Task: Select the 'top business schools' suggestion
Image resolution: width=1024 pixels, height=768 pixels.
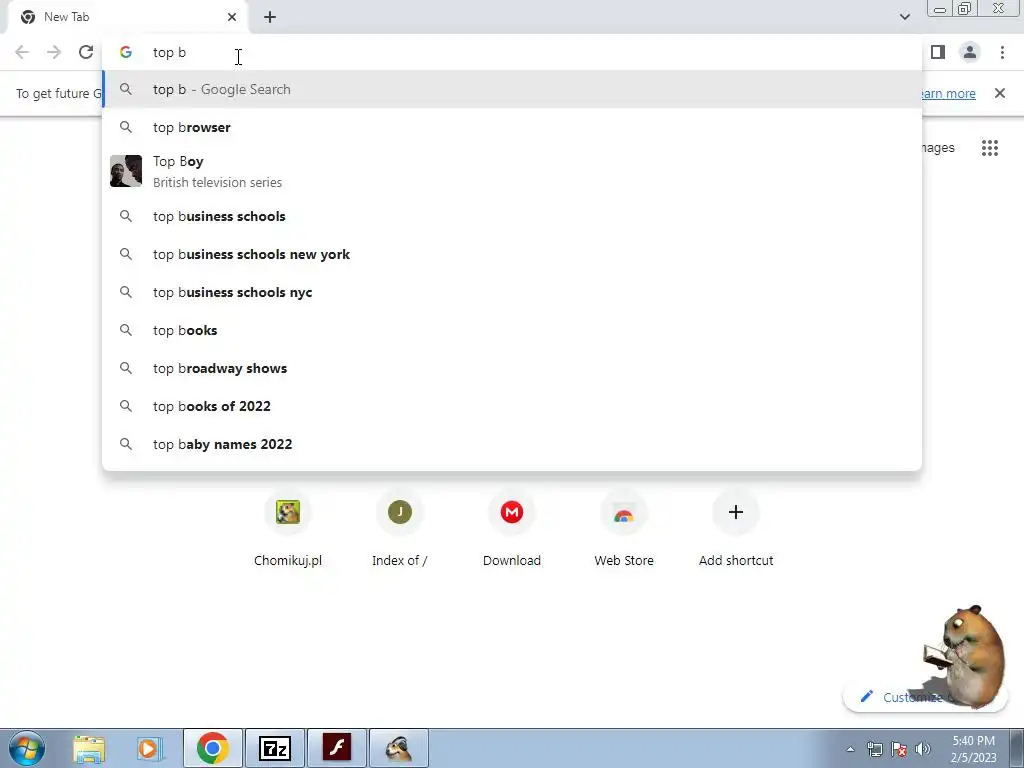Action: [x=512, y=216]
